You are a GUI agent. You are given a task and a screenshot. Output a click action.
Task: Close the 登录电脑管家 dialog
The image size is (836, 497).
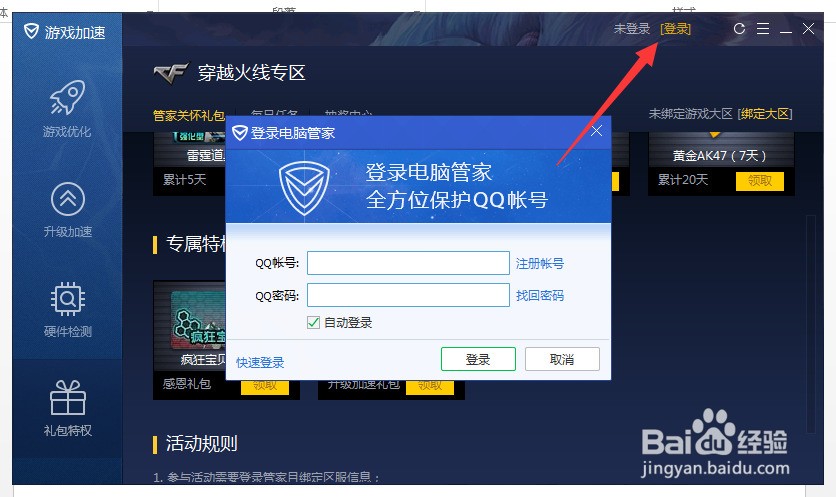pos(597,131)
